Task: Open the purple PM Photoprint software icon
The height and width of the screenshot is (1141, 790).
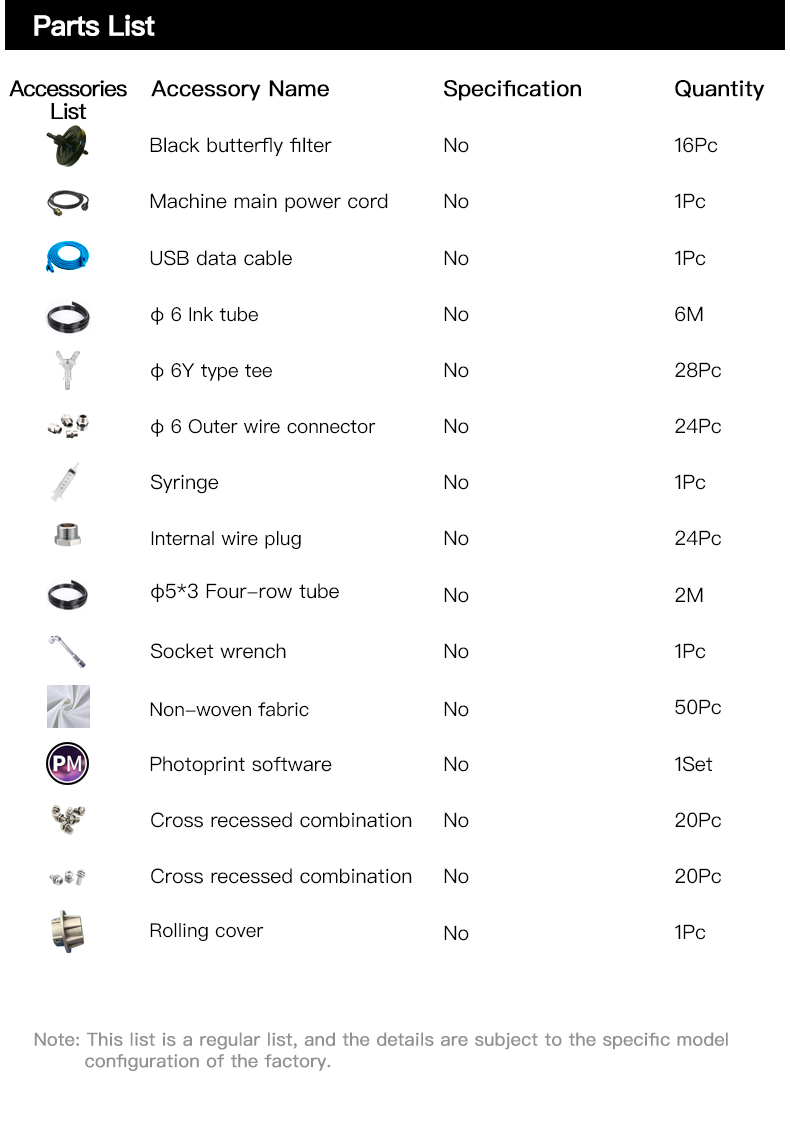Action: click(68, 765)
